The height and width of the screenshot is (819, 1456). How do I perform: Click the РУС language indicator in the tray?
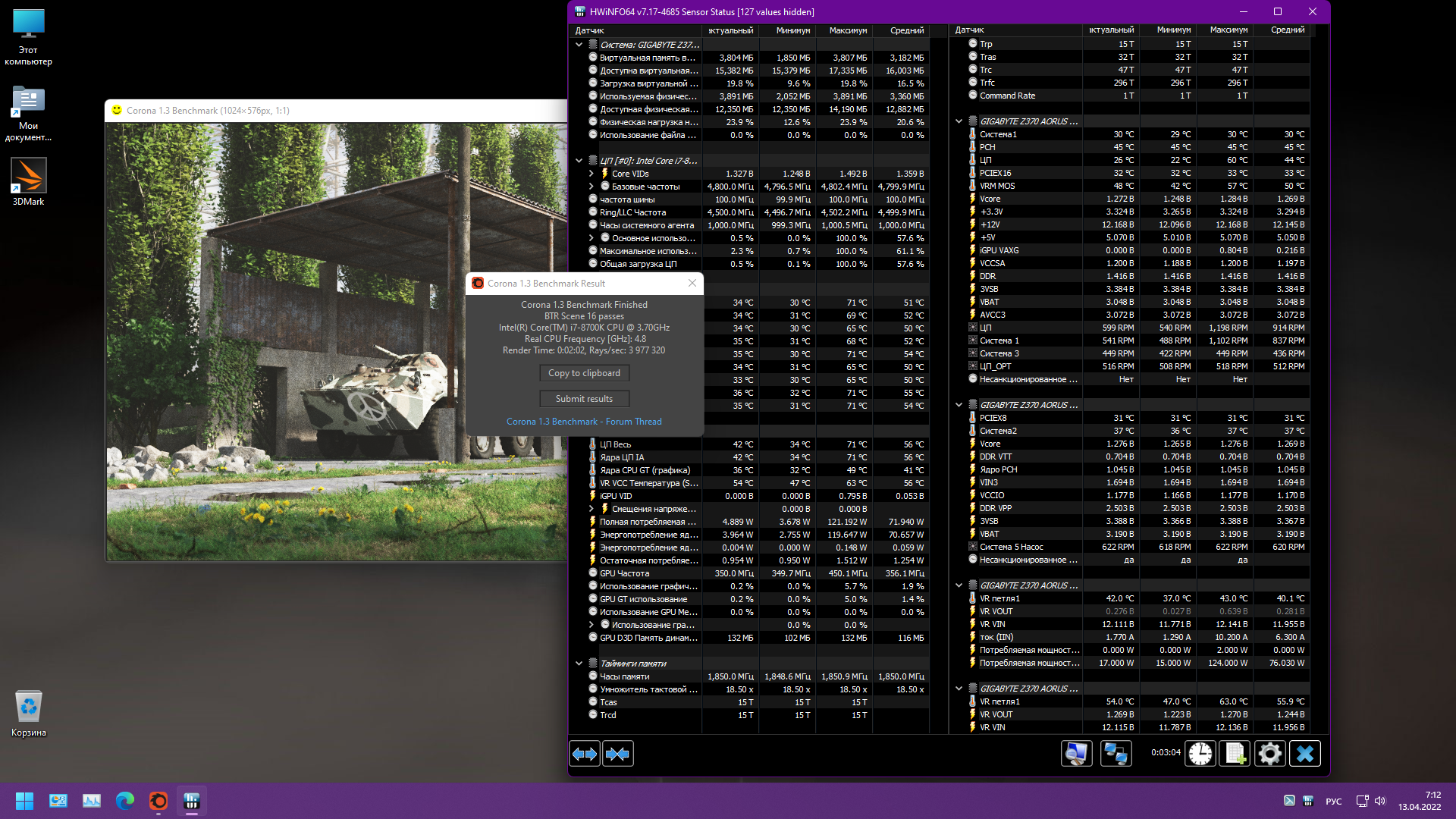tap(1333, 802)
